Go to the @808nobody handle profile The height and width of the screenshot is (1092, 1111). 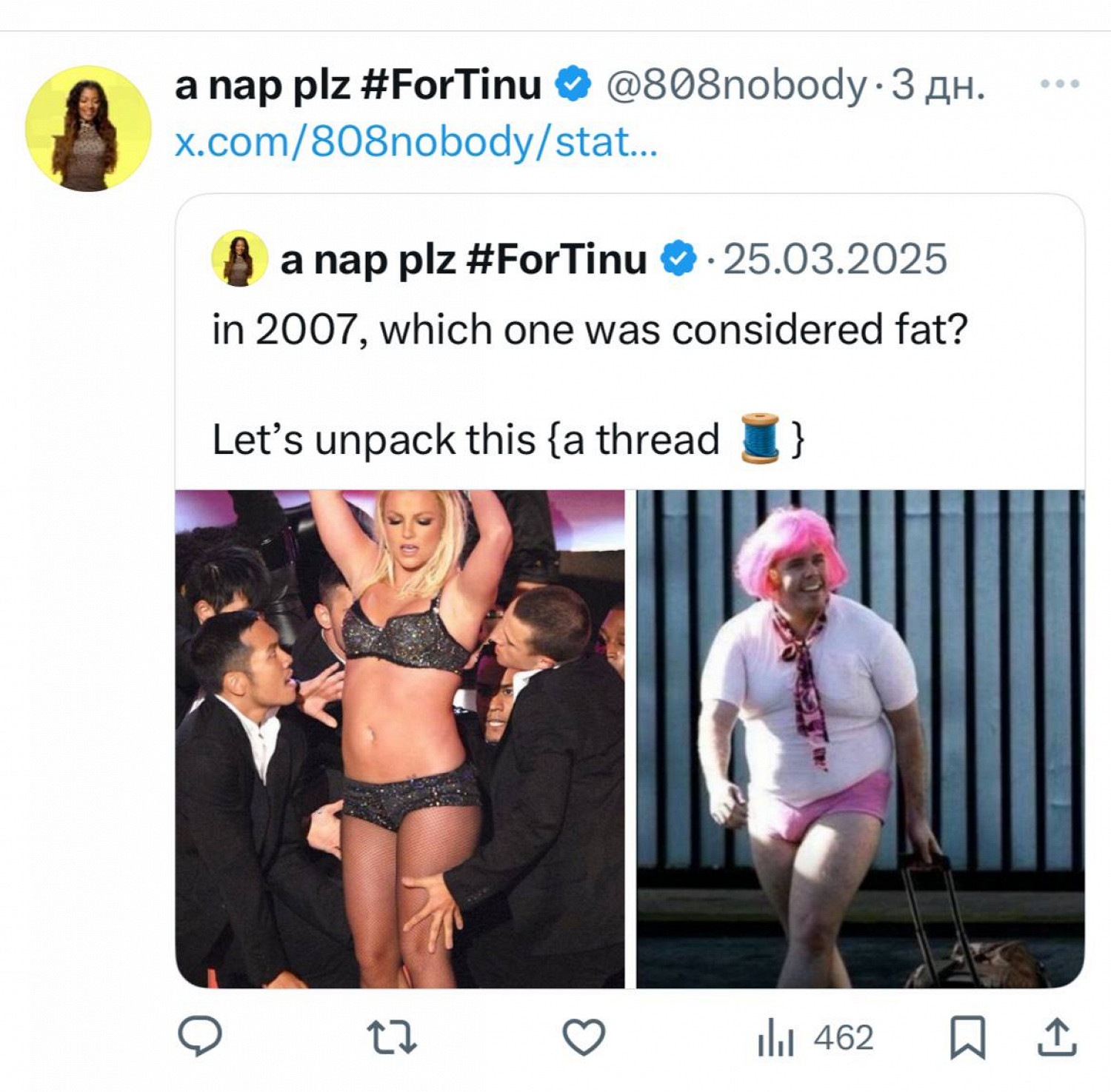coord(736,84)
